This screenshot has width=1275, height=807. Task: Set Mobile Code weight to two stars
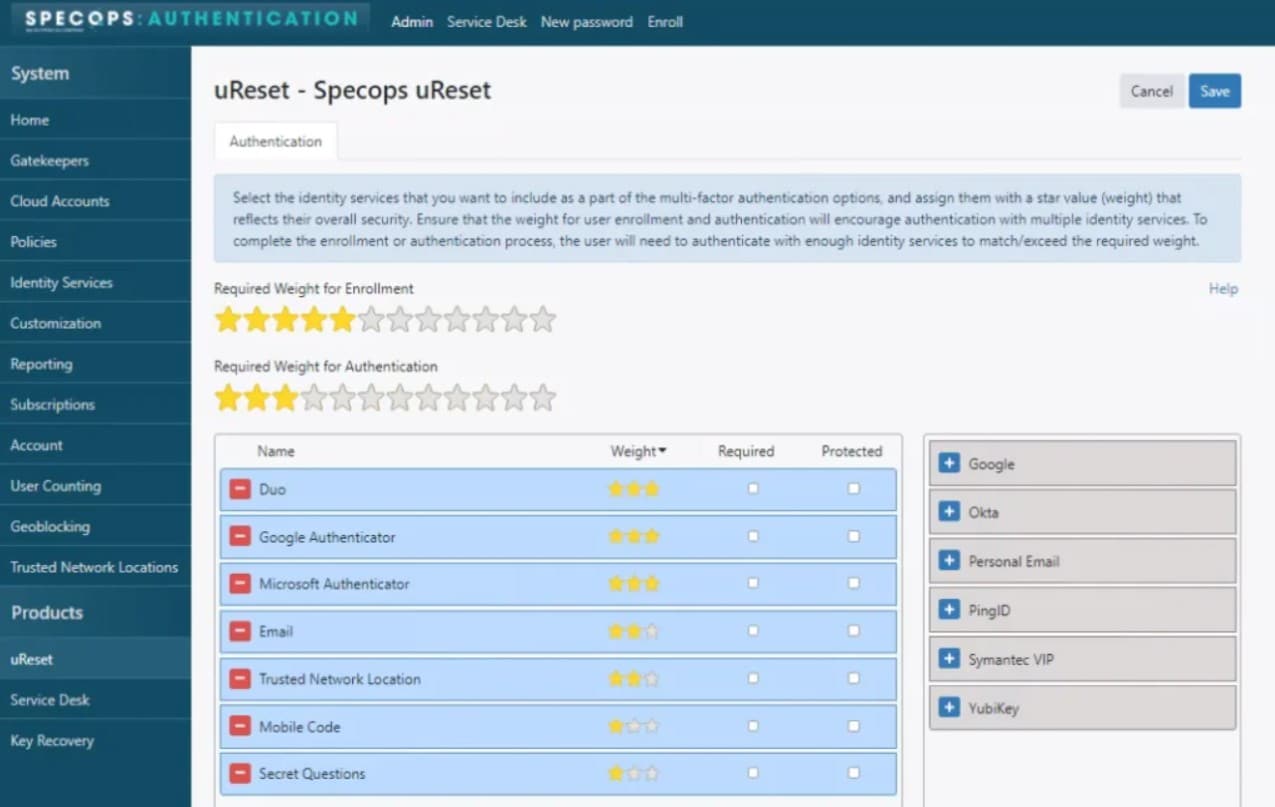tap(634, 726)
